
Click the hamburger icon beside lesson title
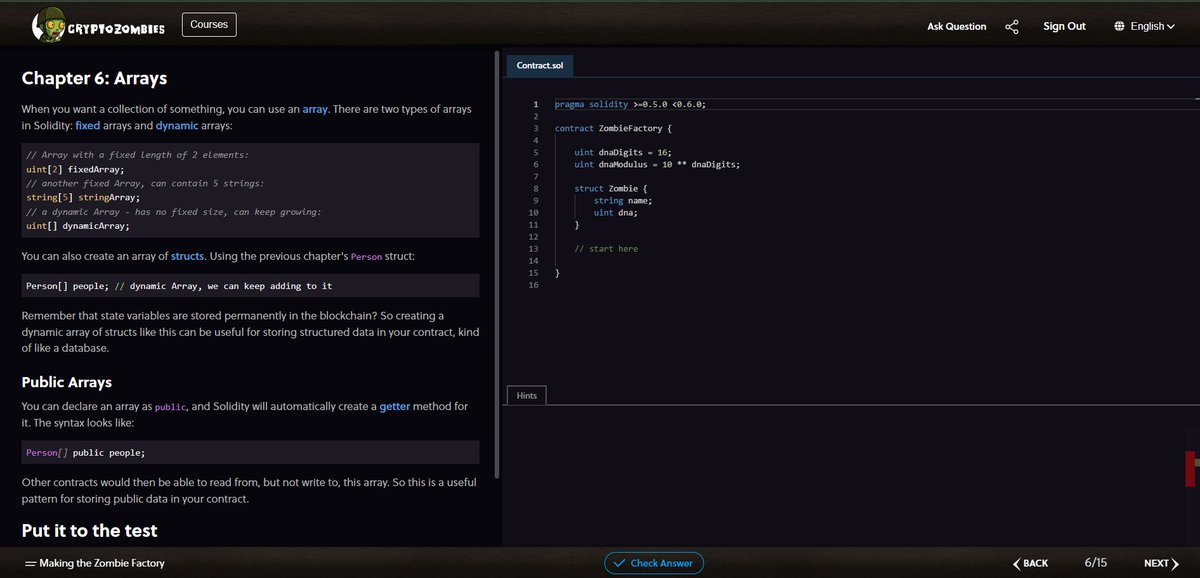click(30, 563)
